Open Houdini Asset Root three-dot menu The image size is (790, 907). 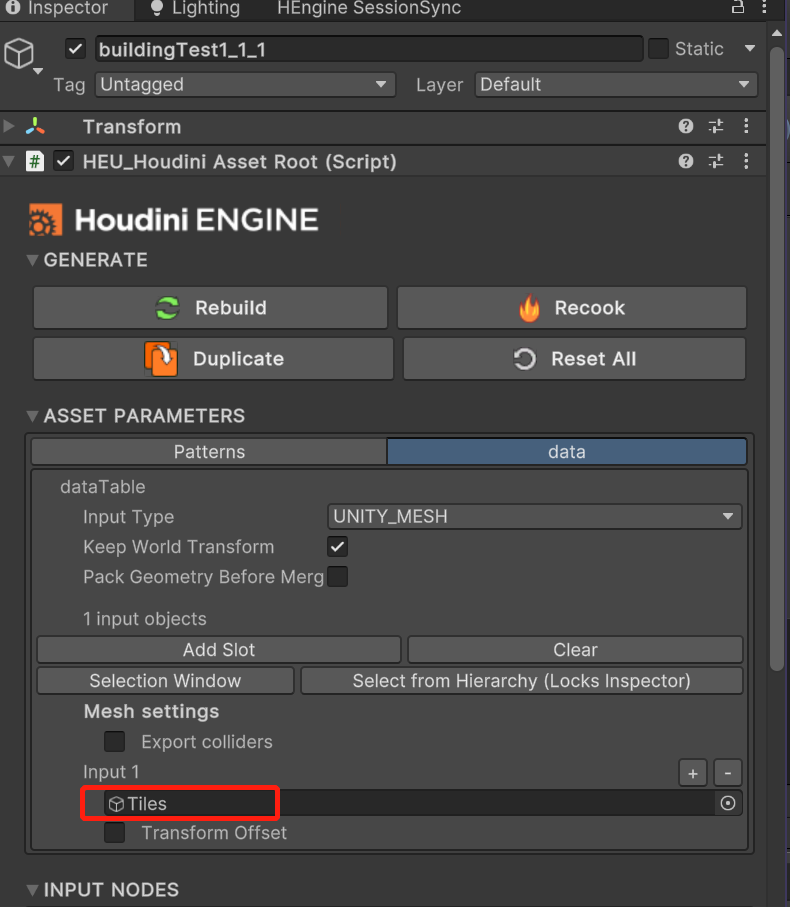click(746, 161)
